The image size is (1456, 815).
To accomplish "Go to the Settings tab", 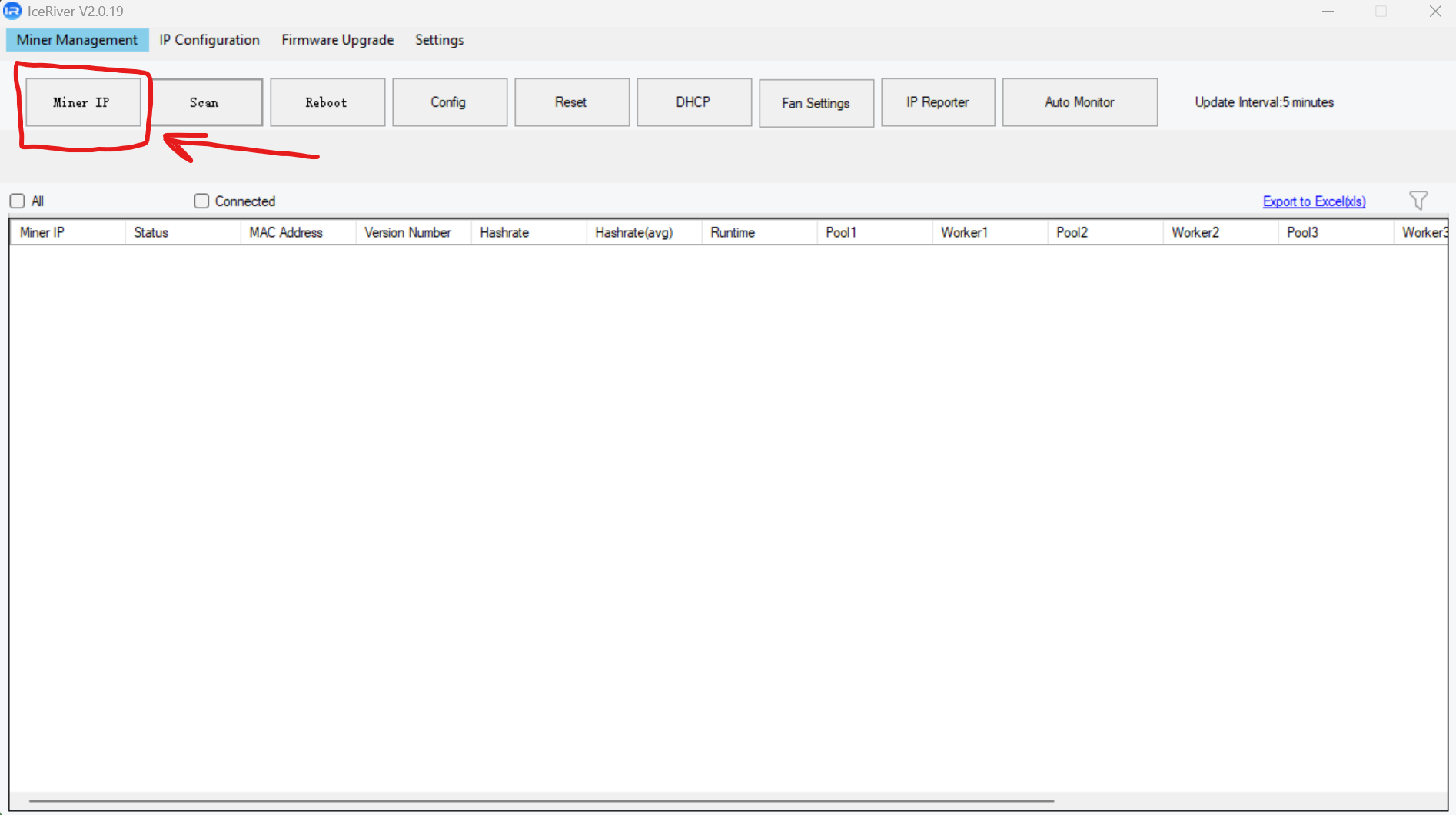I will click(439, 40).
